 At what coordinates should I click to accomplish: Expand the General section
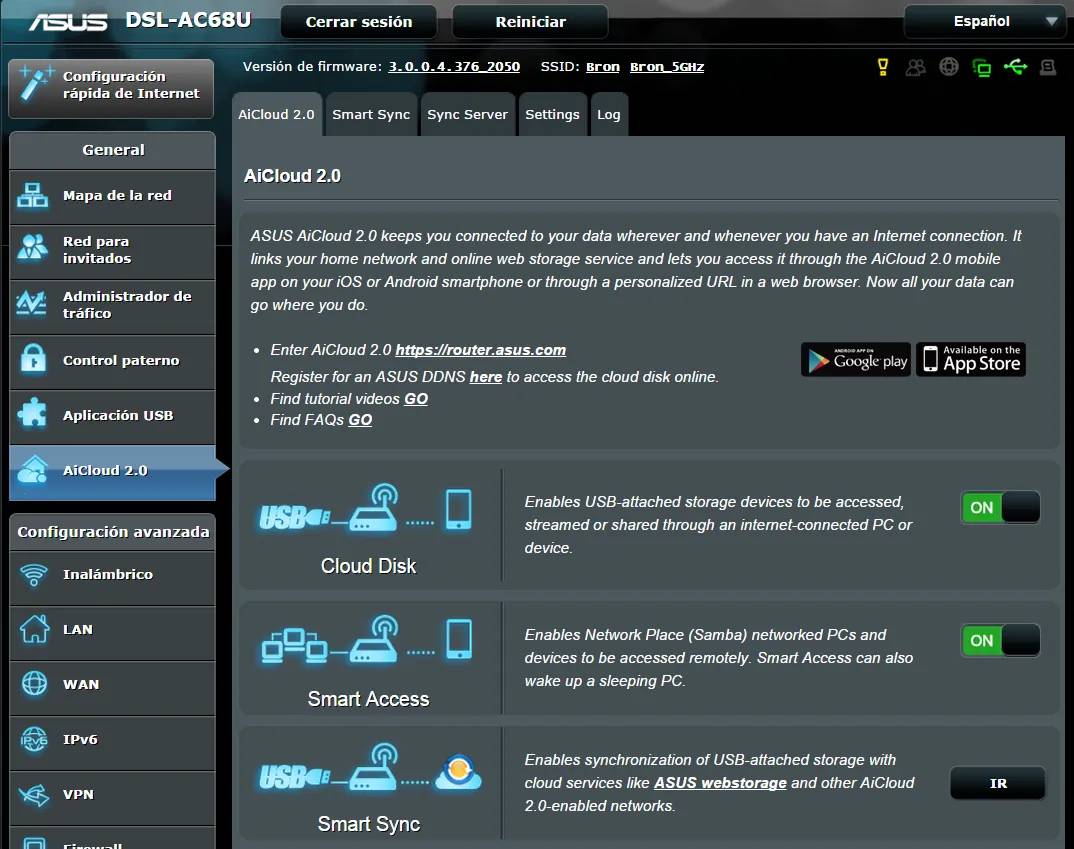click(x=112, y=150)
